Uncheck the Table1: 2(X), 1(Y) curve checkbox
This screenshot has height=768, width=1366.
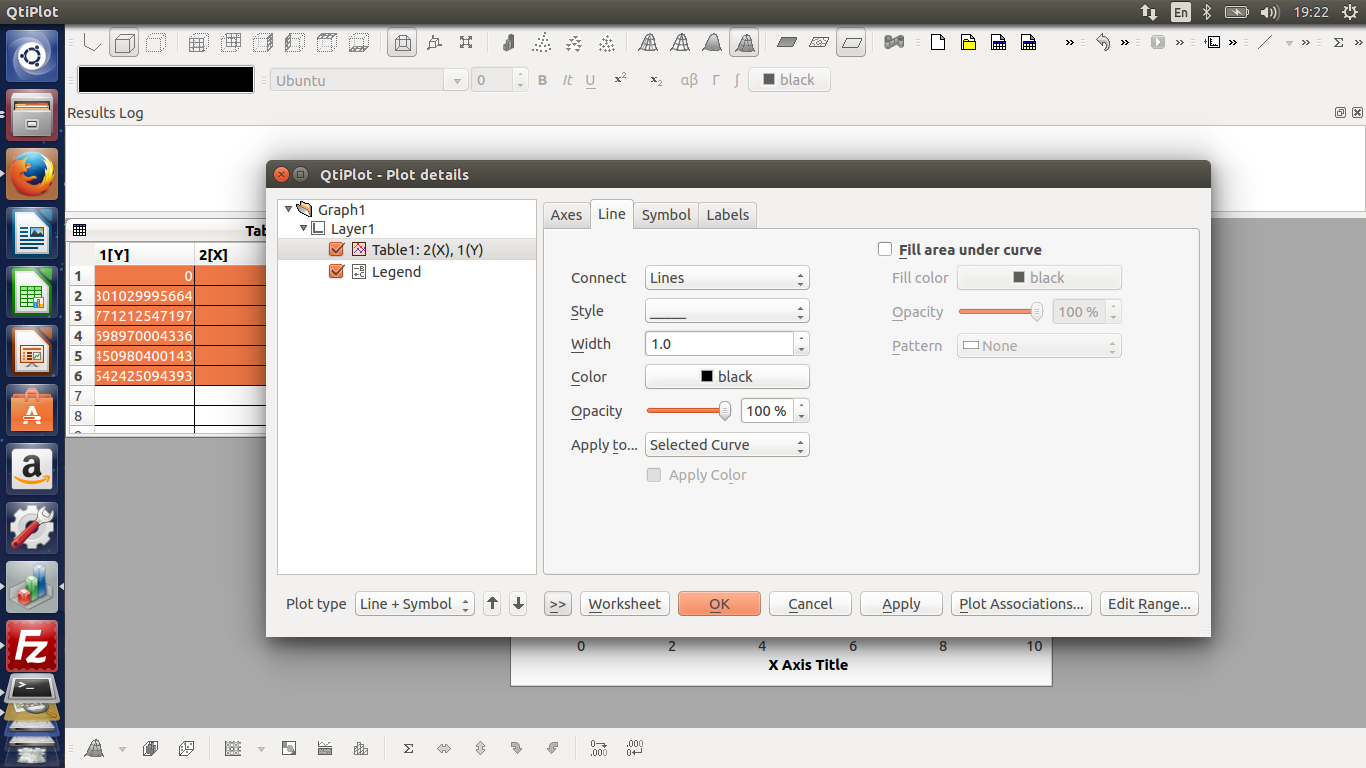click(x=336, y=250)
